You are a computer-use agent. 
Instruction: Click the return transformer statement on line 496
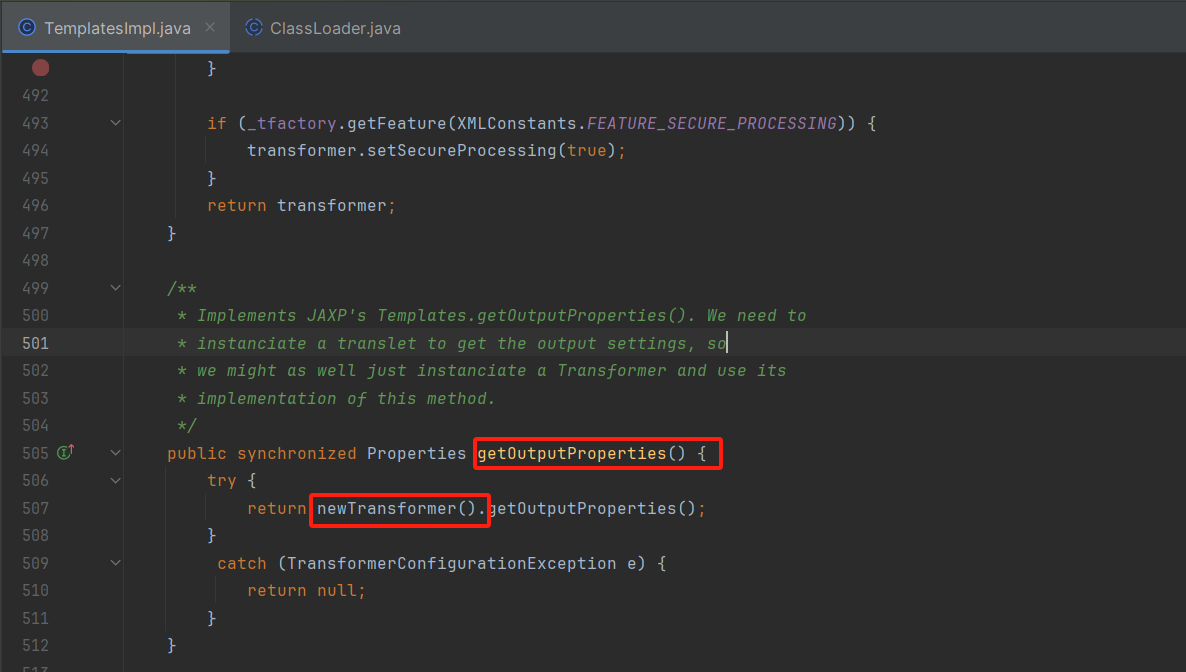coord(290,204)
